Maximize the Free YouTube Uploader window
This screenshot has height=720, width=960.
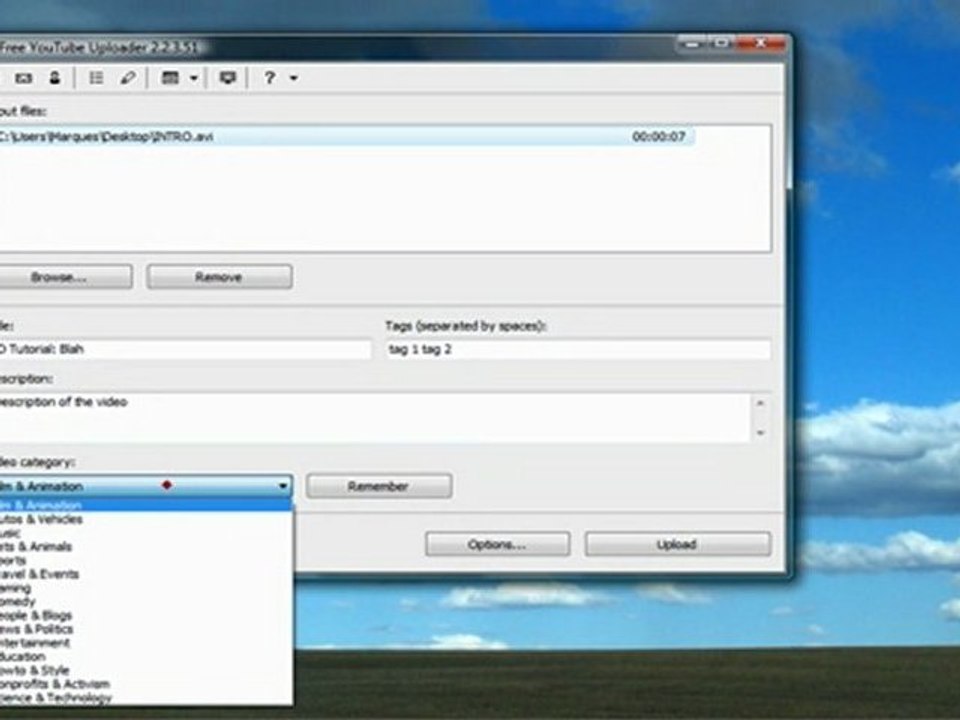[722, 44]
